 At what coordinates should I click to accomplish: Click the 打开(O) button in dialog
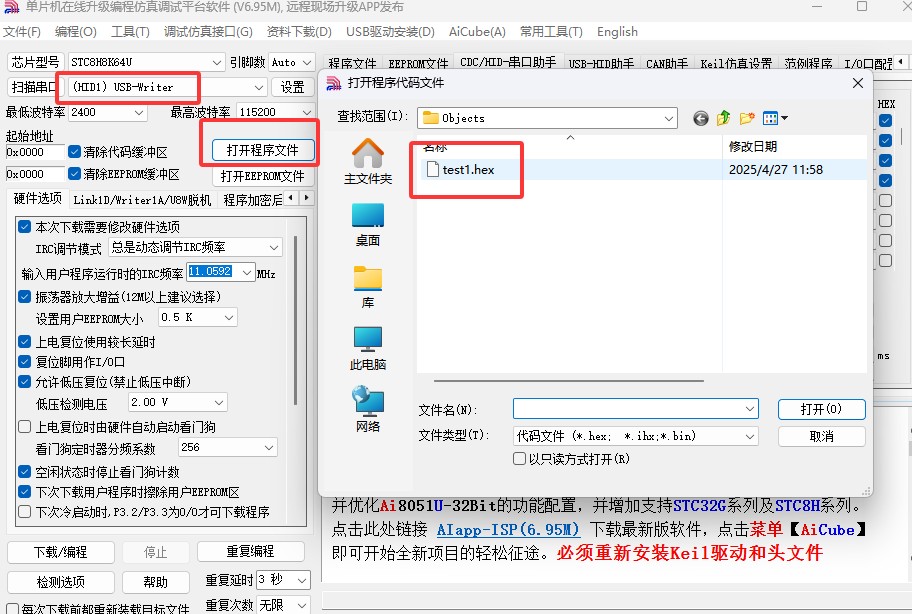[x=821, y=409]
